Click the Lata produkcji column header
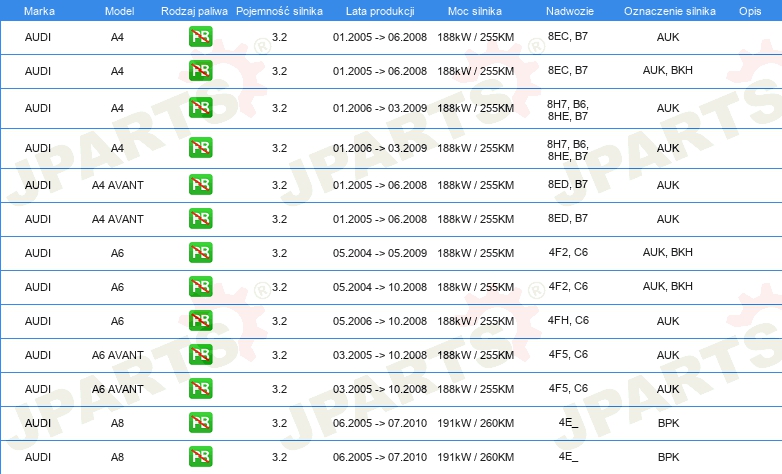This screenshot has height=474, width=782. point(380,11)
